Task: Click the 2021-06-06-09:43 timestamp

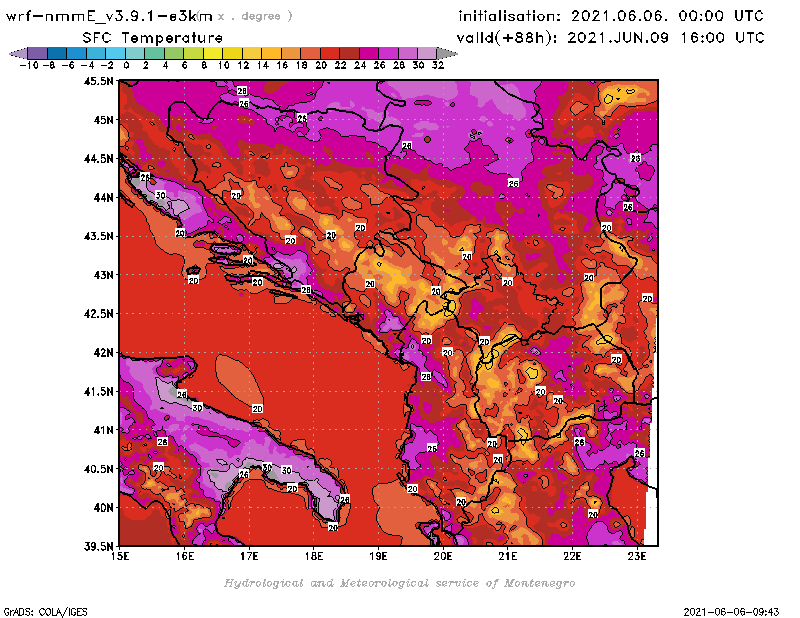Action: coord(731,611)
